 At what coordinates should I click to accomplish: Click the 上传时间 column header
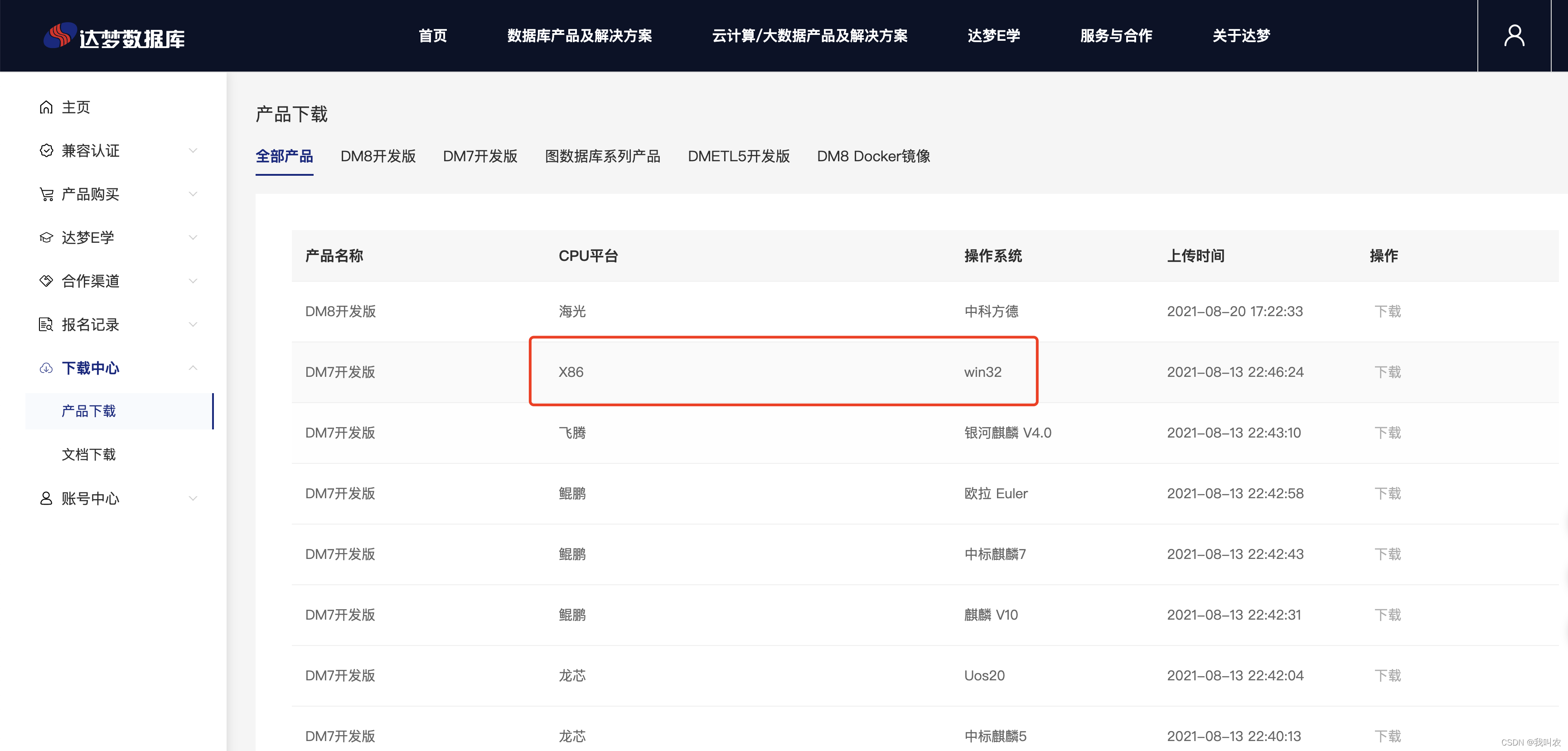click(x=1196, y=255)
